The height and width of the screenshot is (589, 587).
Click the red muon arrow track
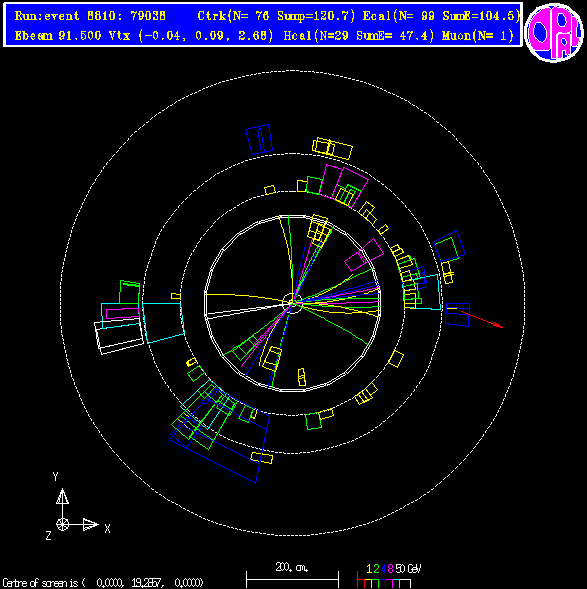(x=482, y=319)
